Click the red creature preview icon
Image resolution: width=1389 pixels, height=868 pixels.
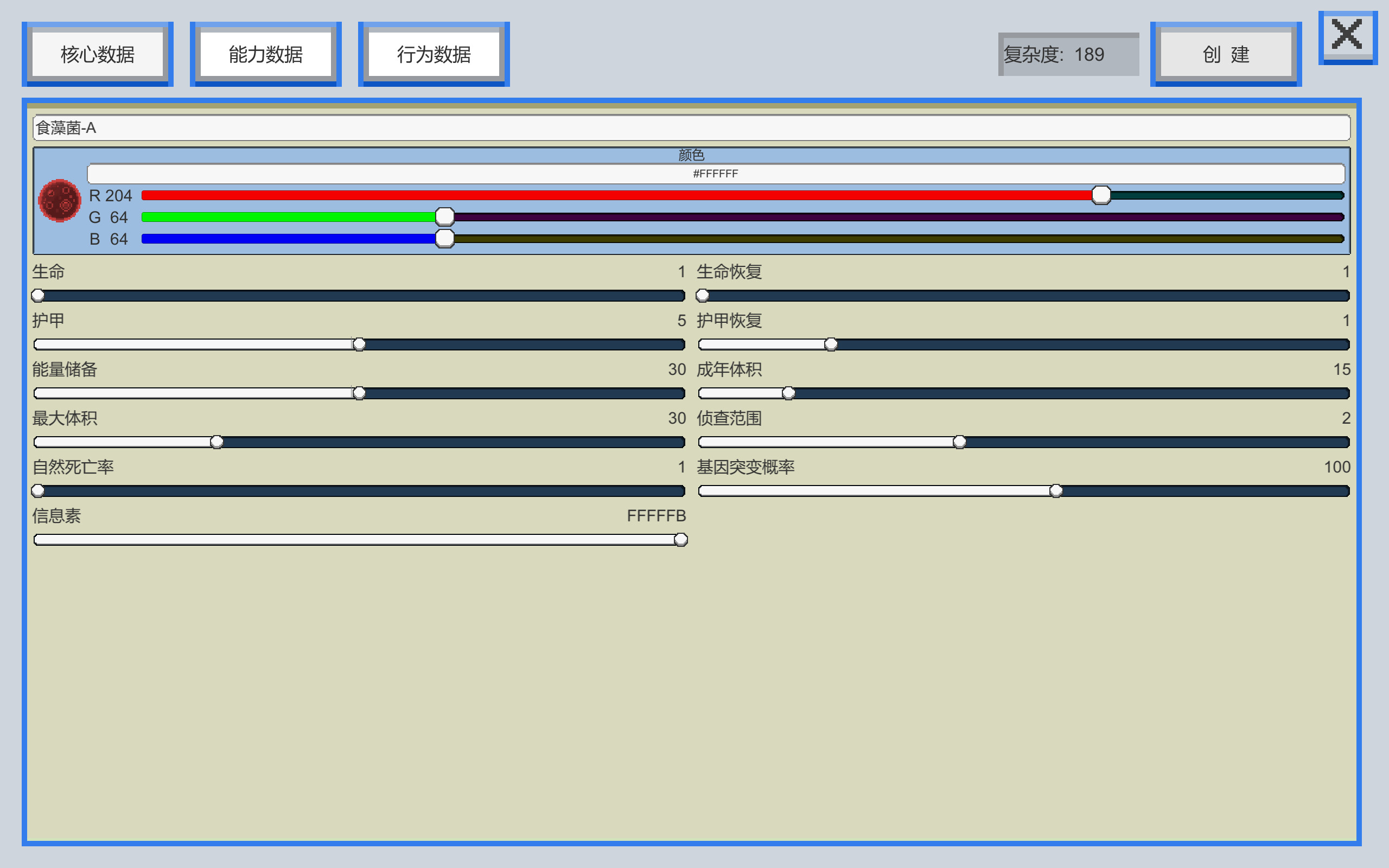60,200
